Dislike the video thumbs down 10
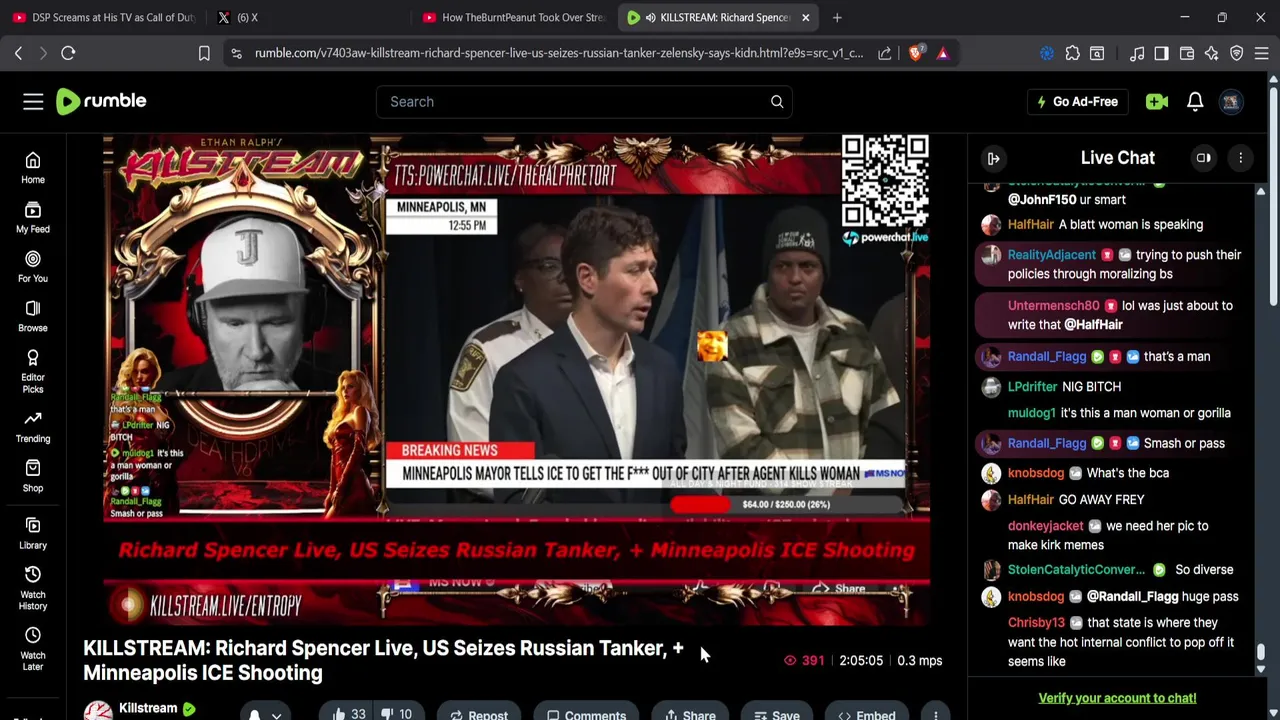The image size is (1280, 720). click(x=399, y=714)
